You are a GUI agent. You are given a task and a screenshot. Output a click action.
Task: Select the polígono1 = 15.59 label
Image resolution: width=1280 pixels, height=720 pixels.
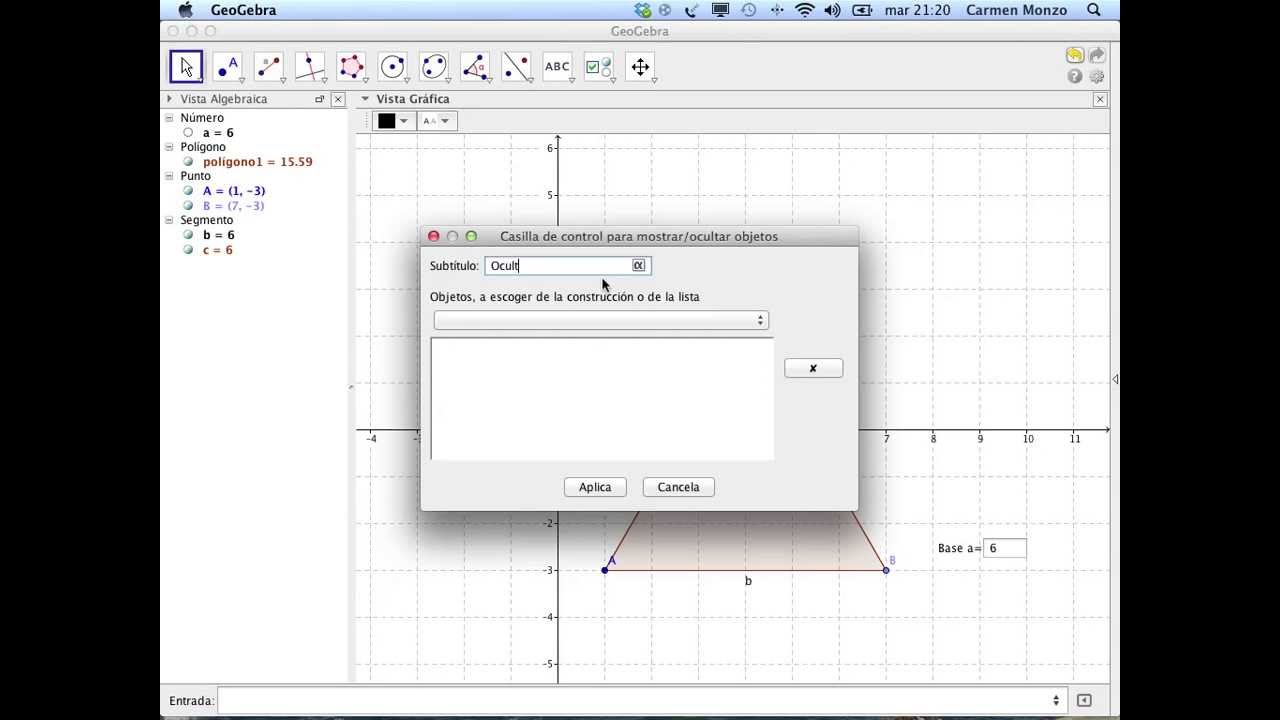coord(258,162)
